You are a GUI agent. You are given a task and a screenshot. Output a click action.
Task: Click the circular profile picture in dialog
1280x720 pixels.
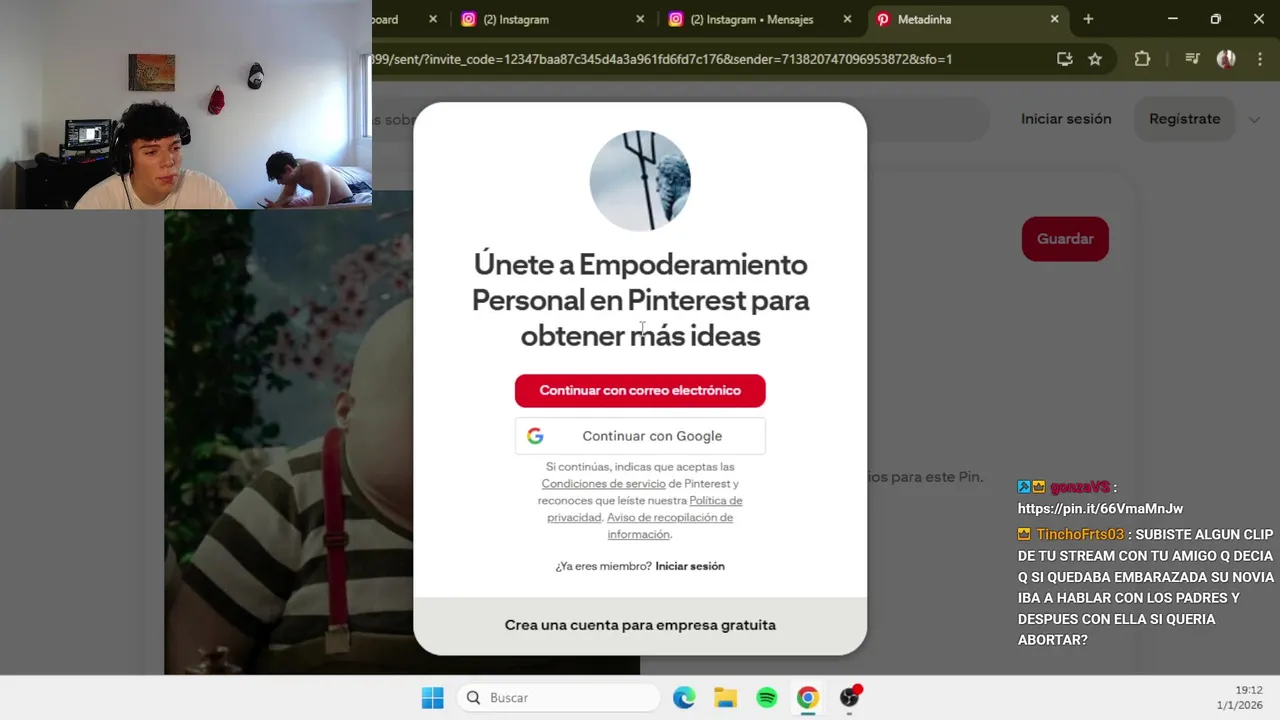coord(640,181)
